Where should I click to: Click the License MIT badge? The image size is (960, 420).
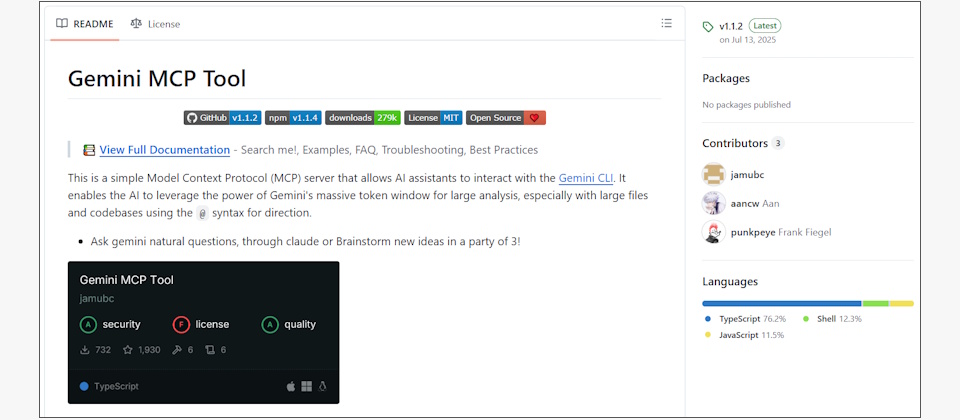(x=433, y=118)
